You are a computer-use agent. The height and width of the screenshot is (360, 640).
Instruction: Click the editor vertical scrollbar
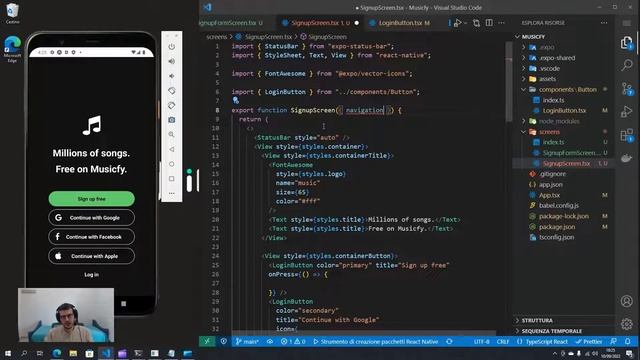click(x=509, y=82)
